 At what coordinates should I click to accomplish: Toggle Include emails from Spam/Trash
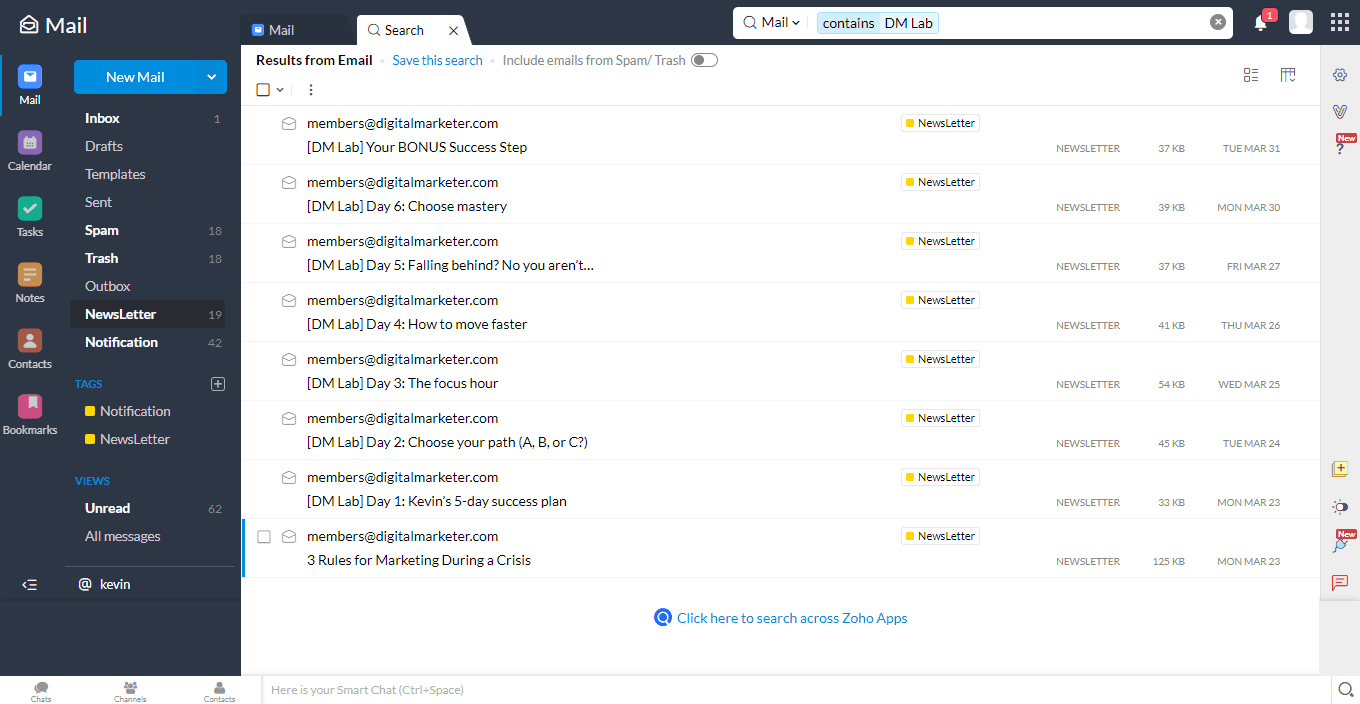704,60
